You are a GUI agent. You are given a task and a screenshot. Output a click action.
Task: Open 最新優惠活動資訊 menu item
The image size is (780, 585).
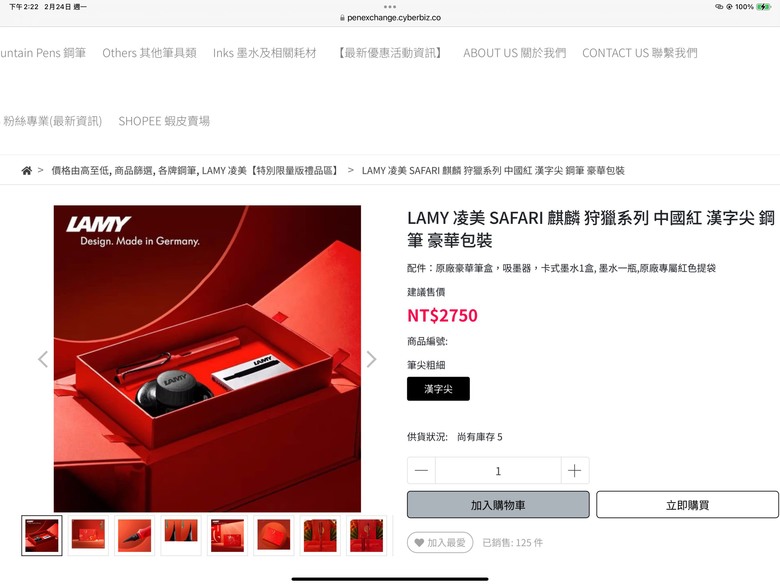pos(390,53)
